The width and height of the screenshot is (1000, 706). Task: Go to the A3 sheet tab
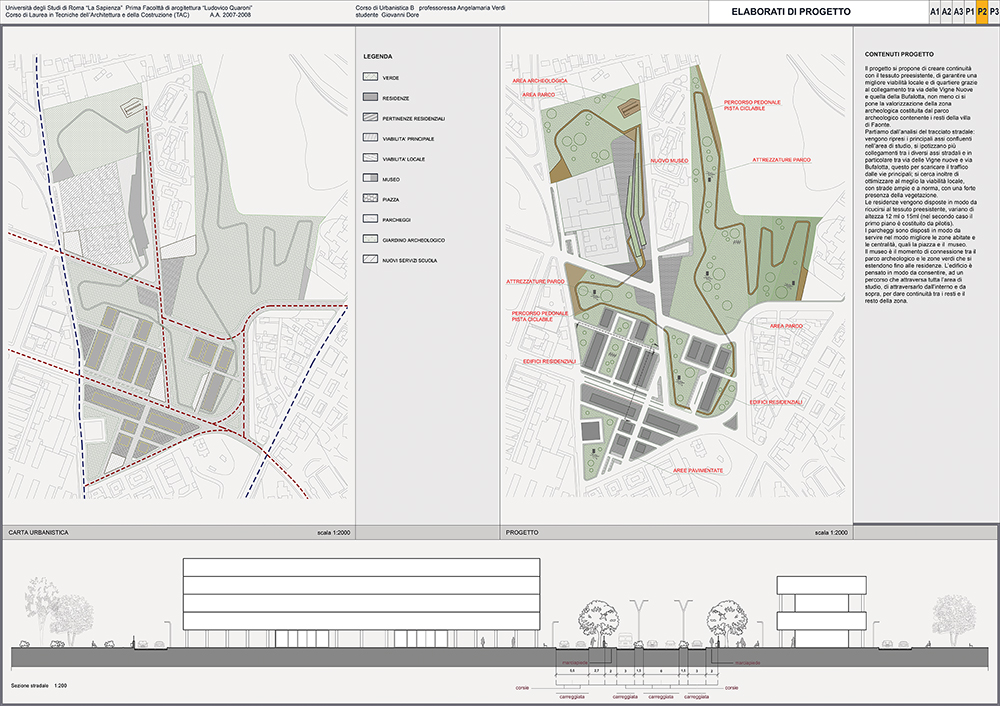[x=958, y=12]
